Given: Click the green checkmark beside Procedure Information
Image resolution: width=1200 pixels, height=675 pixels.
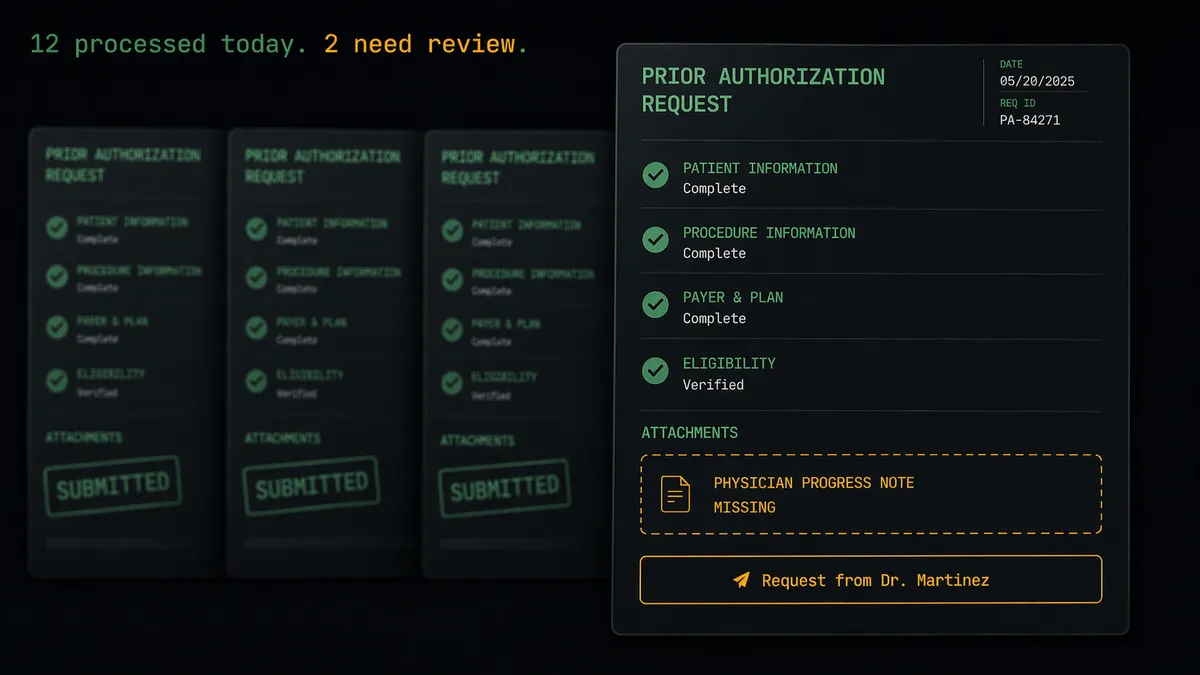Looking at the screenshot, I should pyautogui.click(x=655, y=240).
